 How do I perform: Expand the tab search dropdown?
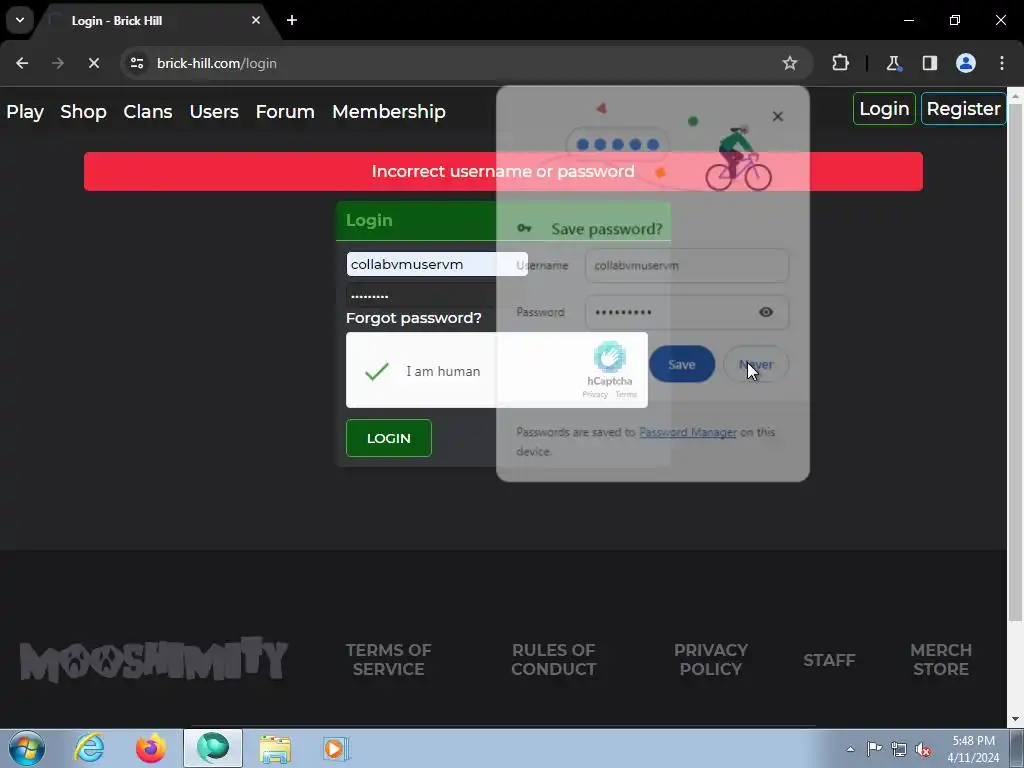coord(20,20)
